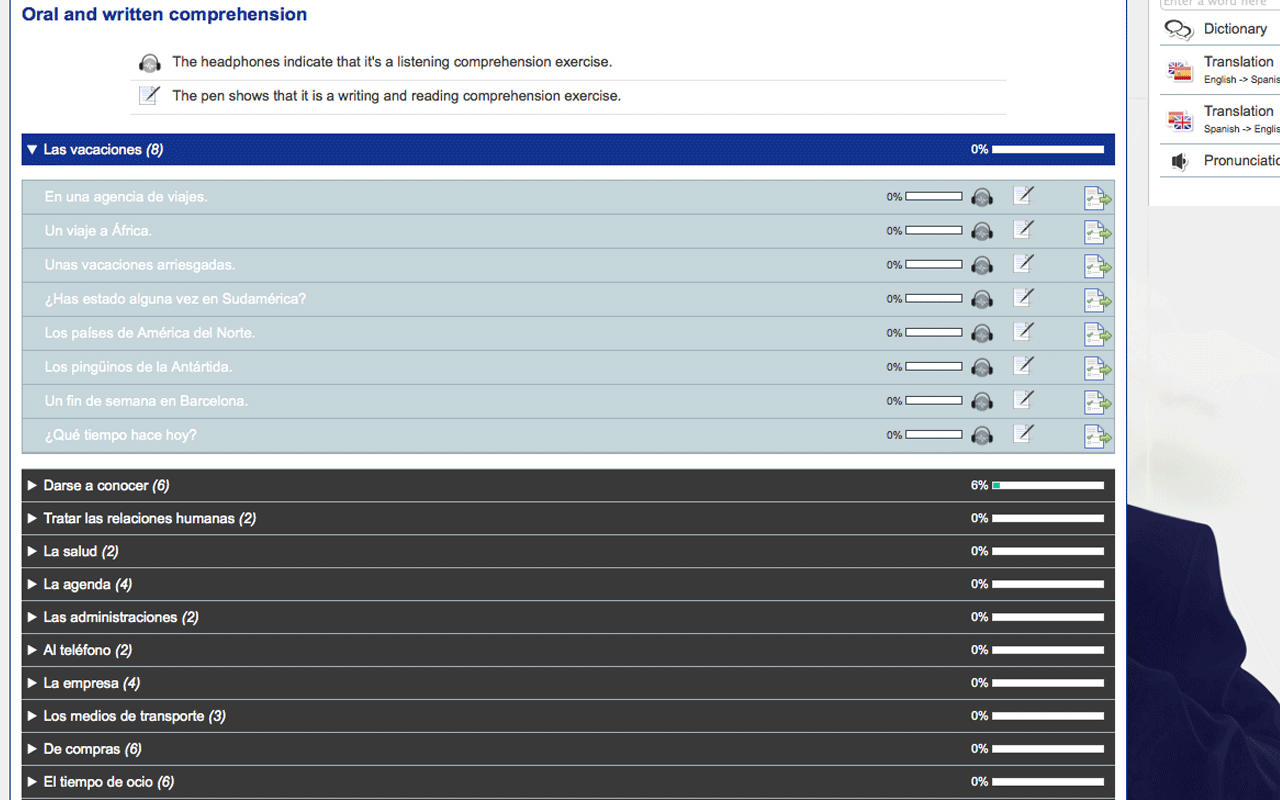The width and height of the screenshot is (1280, 800).
Task: Click the pen legend icon
Action: [150, 96]
